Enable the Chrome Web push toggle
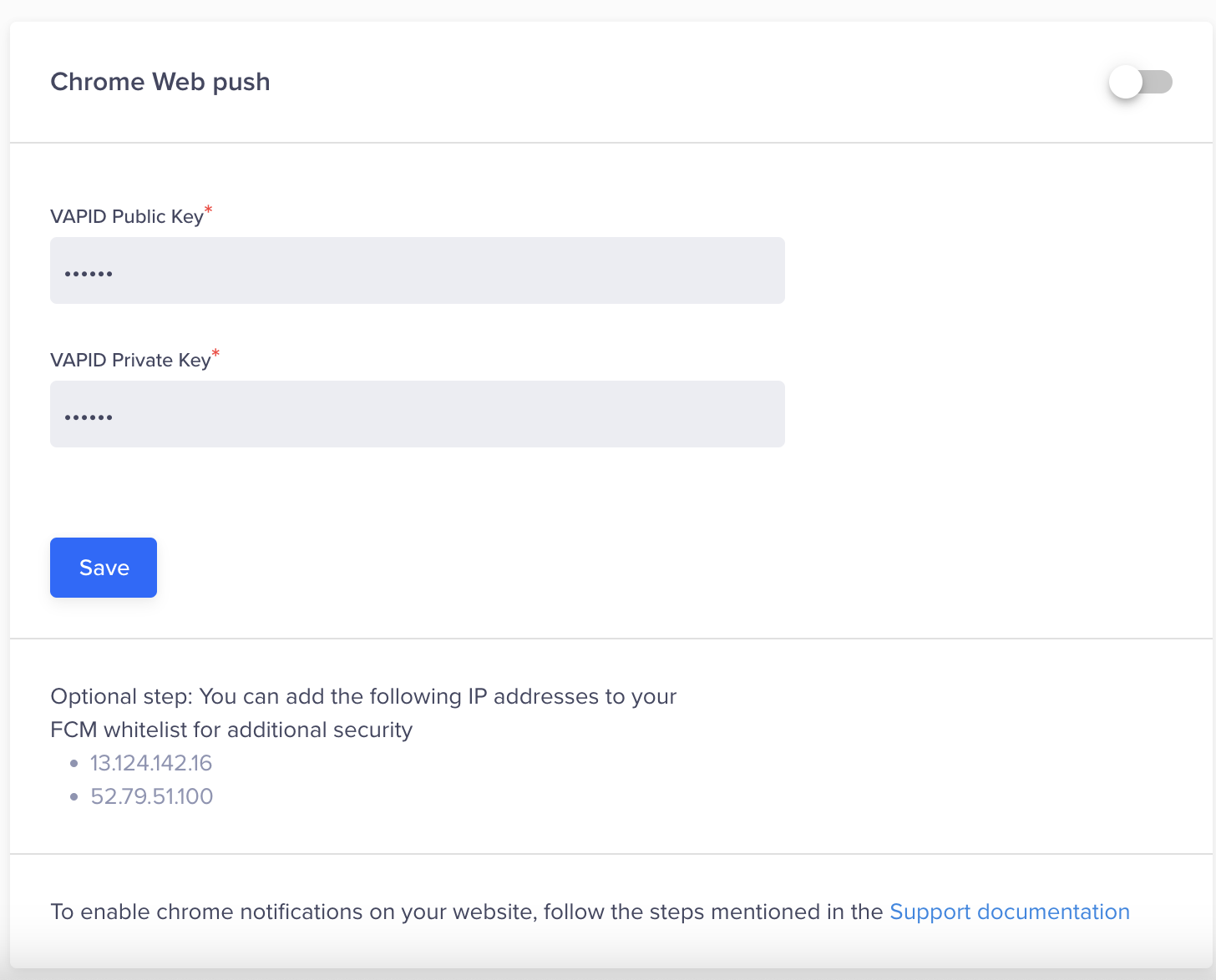The image size is (1216, 980). 1141,82
